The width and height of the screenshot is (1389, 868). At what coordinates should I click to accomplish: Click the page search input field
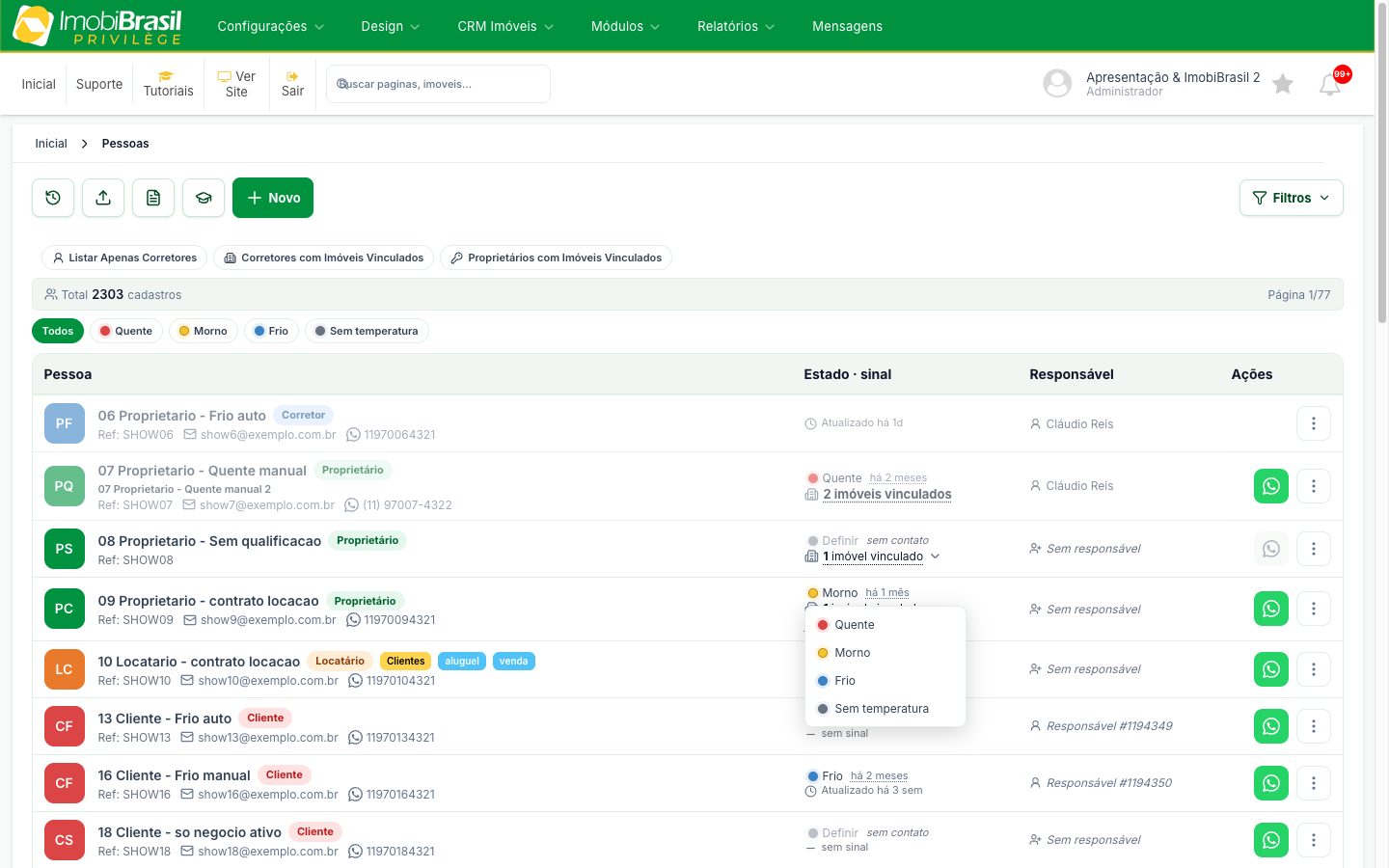[x=438, y=84]
